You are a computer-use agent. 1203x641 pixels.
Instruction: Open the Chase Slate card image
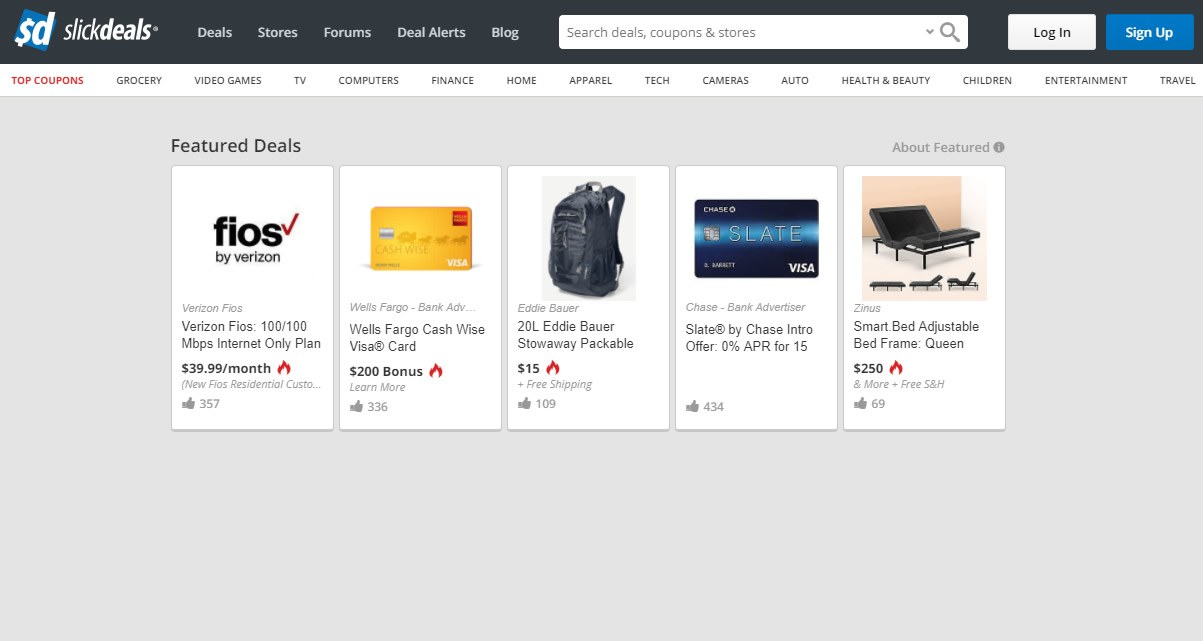click(x=756, y=238)
